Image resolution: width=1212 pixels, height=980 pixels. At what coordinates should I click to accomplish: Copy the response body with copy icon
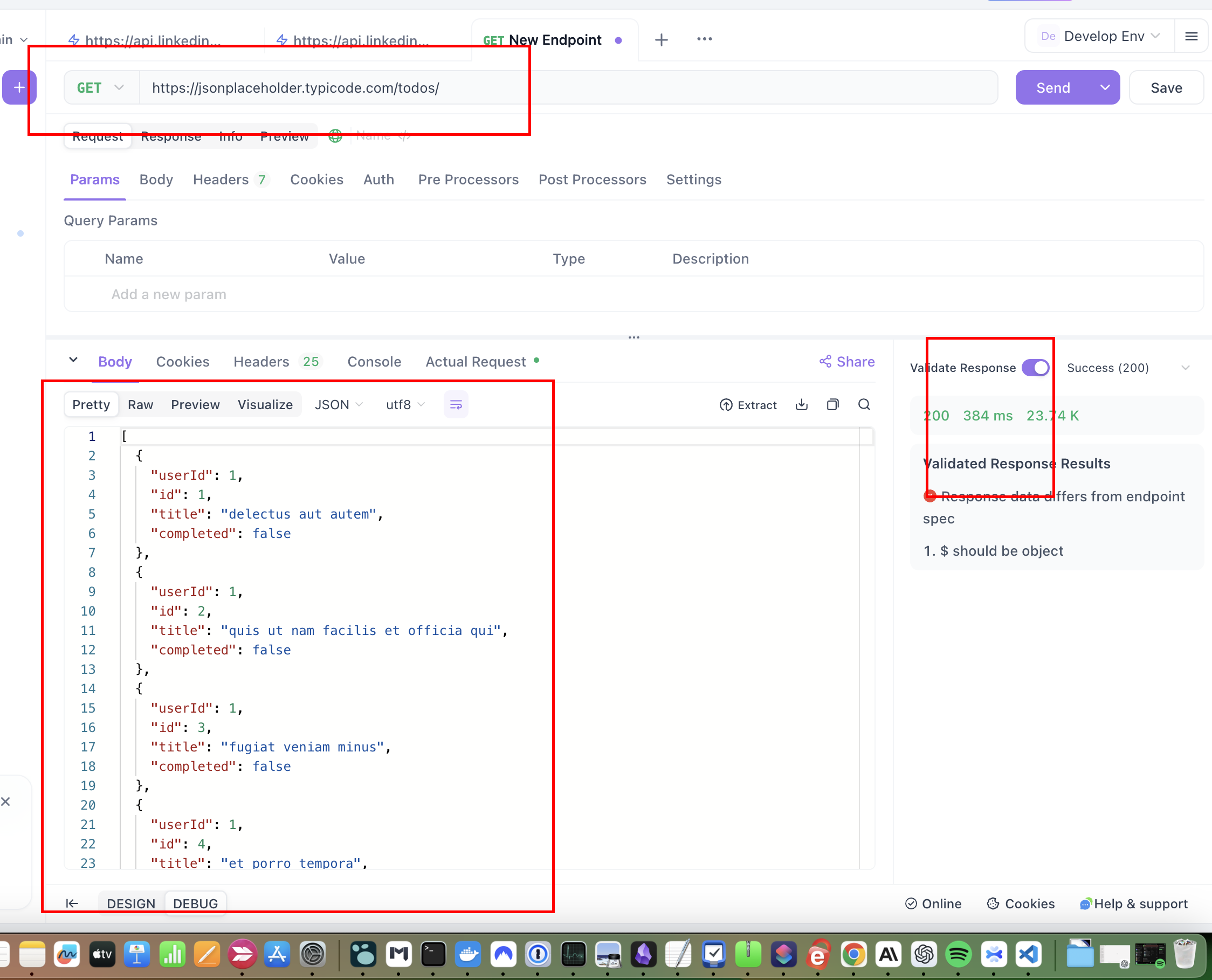(x=832, y=405)
